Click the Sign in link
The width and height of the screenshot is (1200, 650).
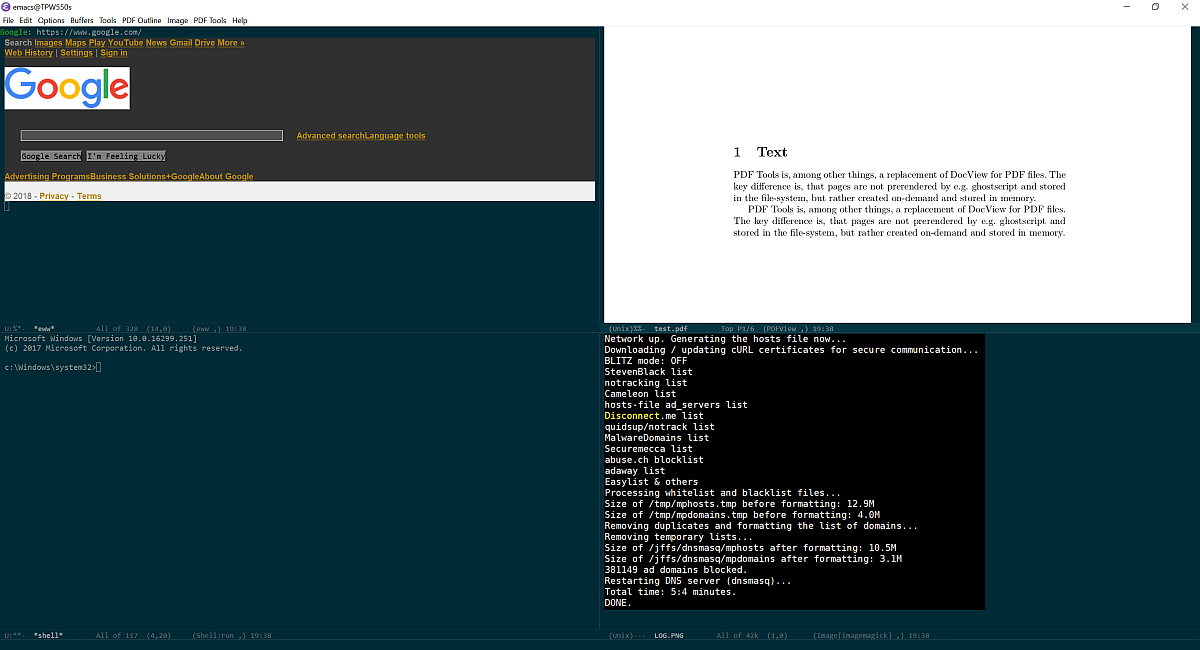click(x=114, y=53)
